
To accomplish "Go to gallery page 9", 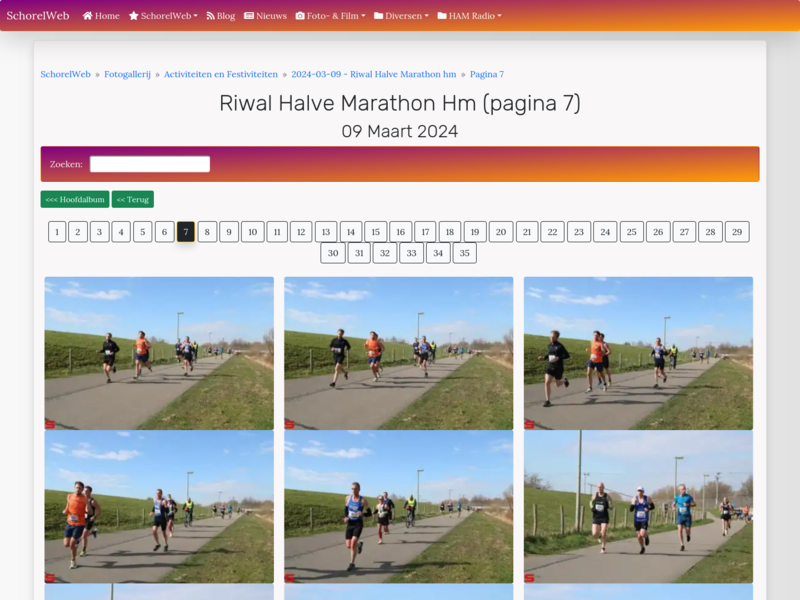I will click(x=229, y=232).
